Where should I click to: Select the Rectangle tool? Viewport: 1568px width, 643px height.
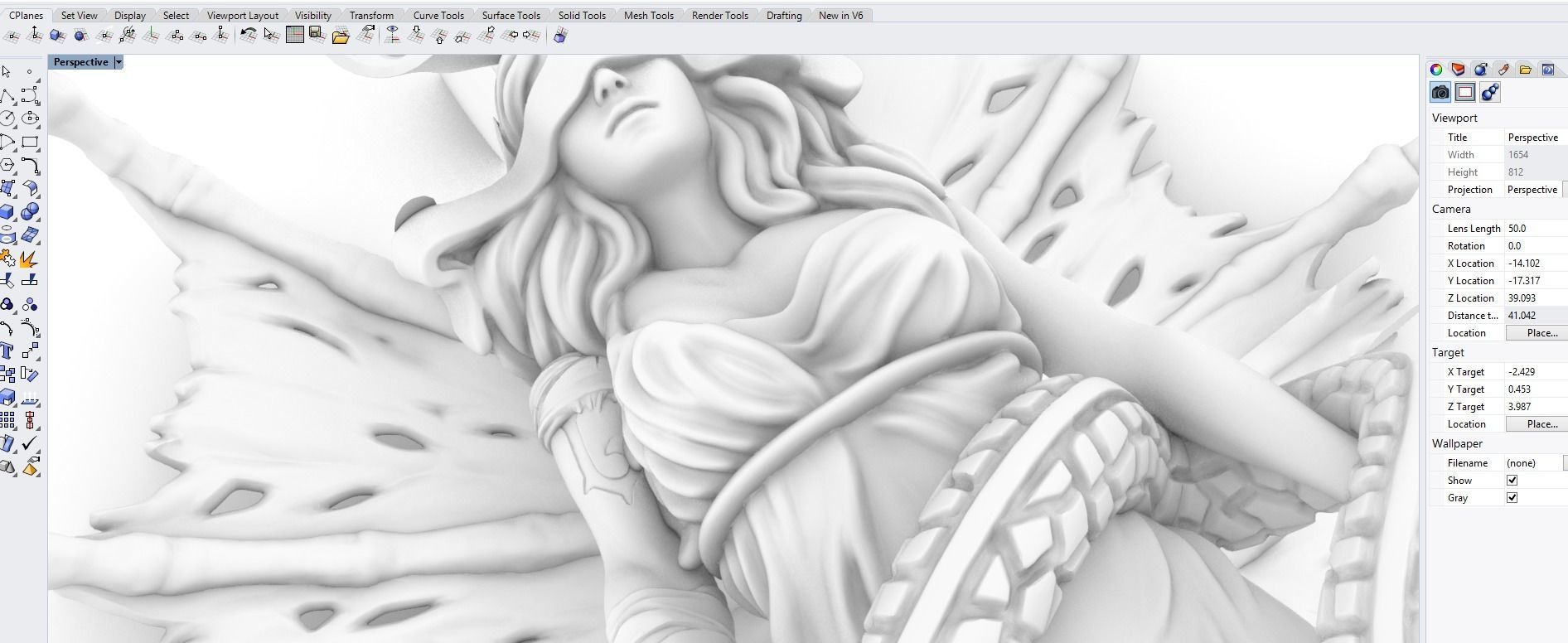point(30,142)
